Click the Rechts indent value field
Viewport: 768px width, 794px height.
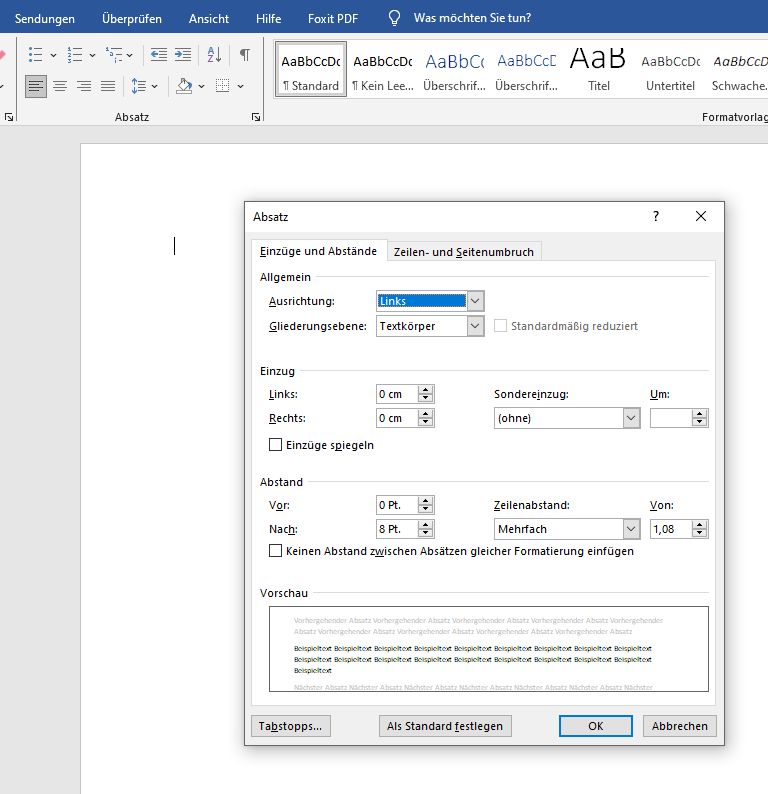point(397,418)
